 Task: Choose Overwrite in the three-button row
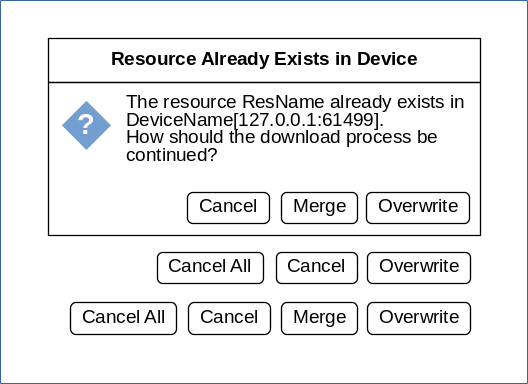[x=419, y=268]
